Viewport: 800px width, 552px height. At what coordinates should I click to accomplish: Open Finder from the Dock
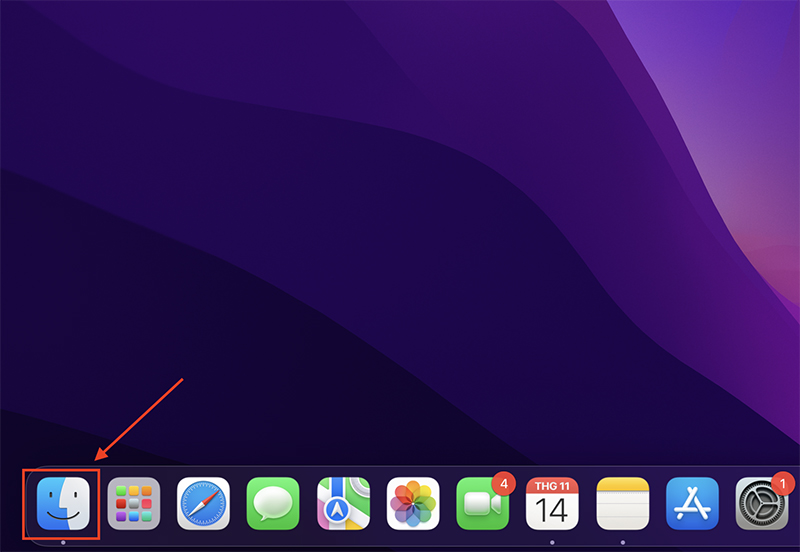[x=63, y=504]
